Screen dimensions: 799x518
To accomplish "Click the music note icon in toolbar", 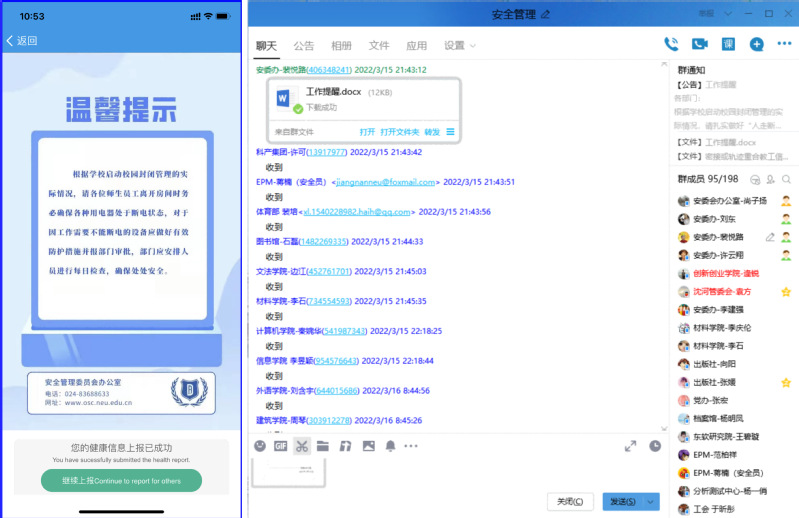I will tap(345, 446).
